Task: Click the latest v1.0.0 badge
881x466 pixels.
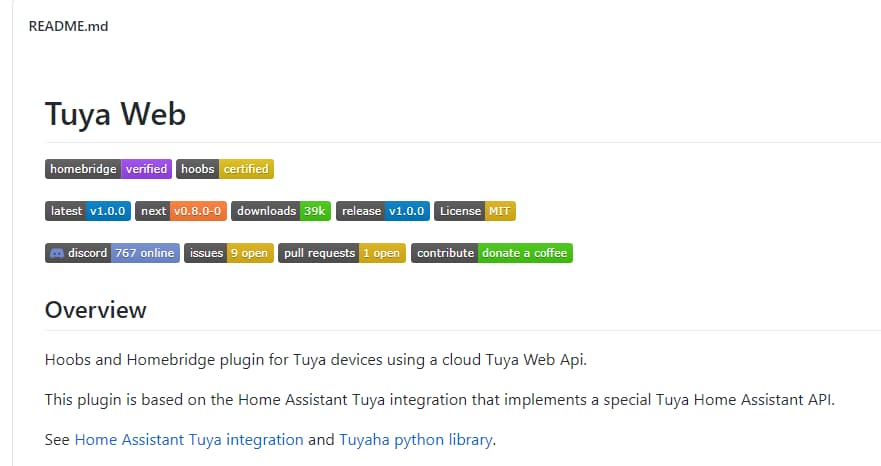Action: point(88,211)
